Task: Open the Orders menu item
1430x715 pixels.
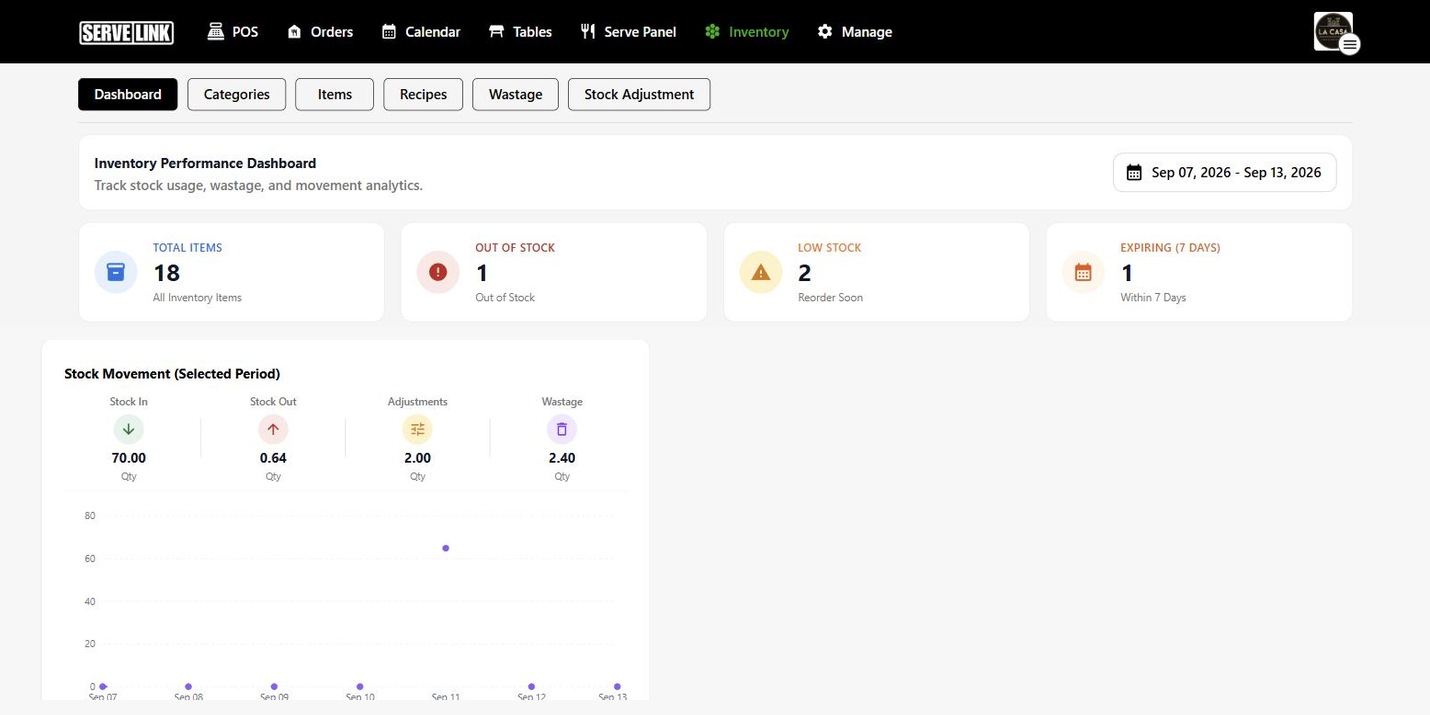Action: (320, 32)
